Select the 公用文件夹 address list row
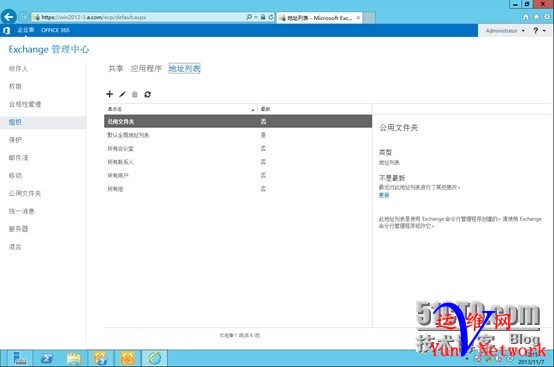Screen dimensions: 554x367 click(x=238, y=122)
